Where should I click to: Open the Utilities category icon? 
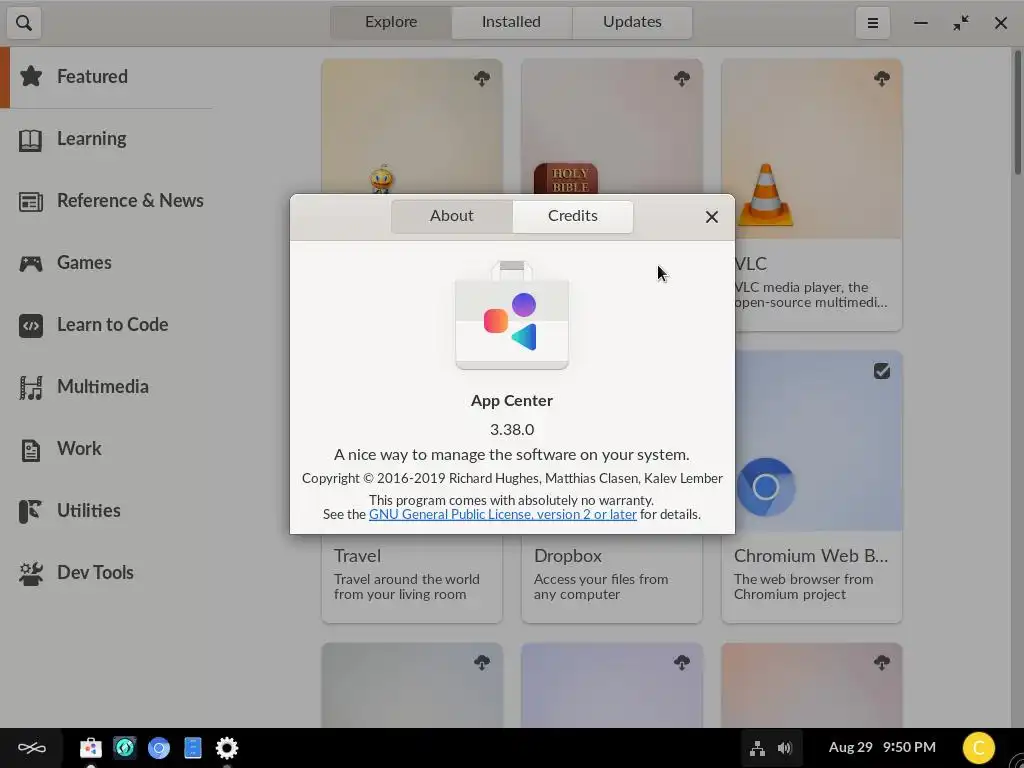coord(31,511)
